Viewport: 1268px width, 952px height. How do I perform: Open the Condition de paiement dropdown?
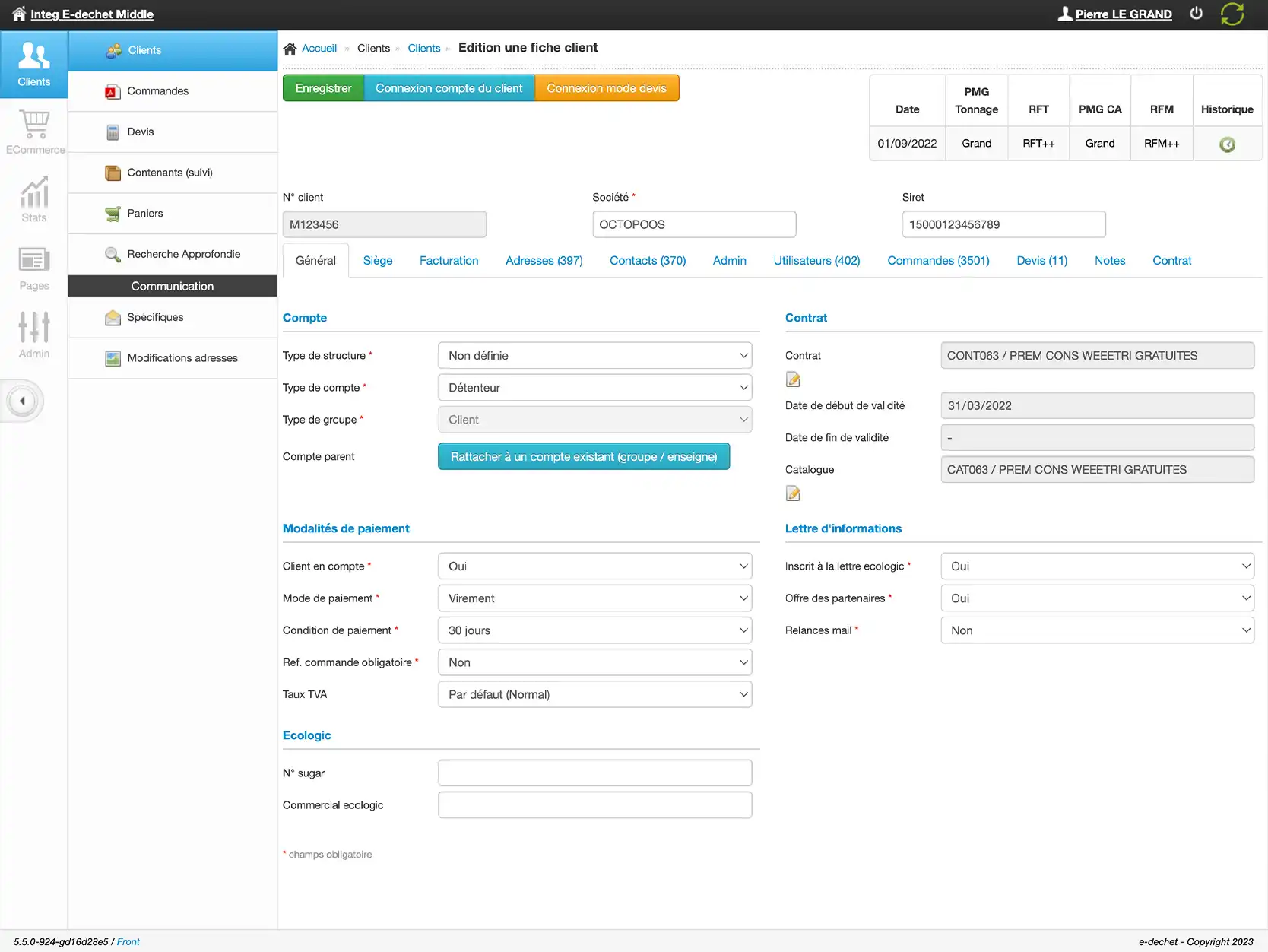pos(594,630)
